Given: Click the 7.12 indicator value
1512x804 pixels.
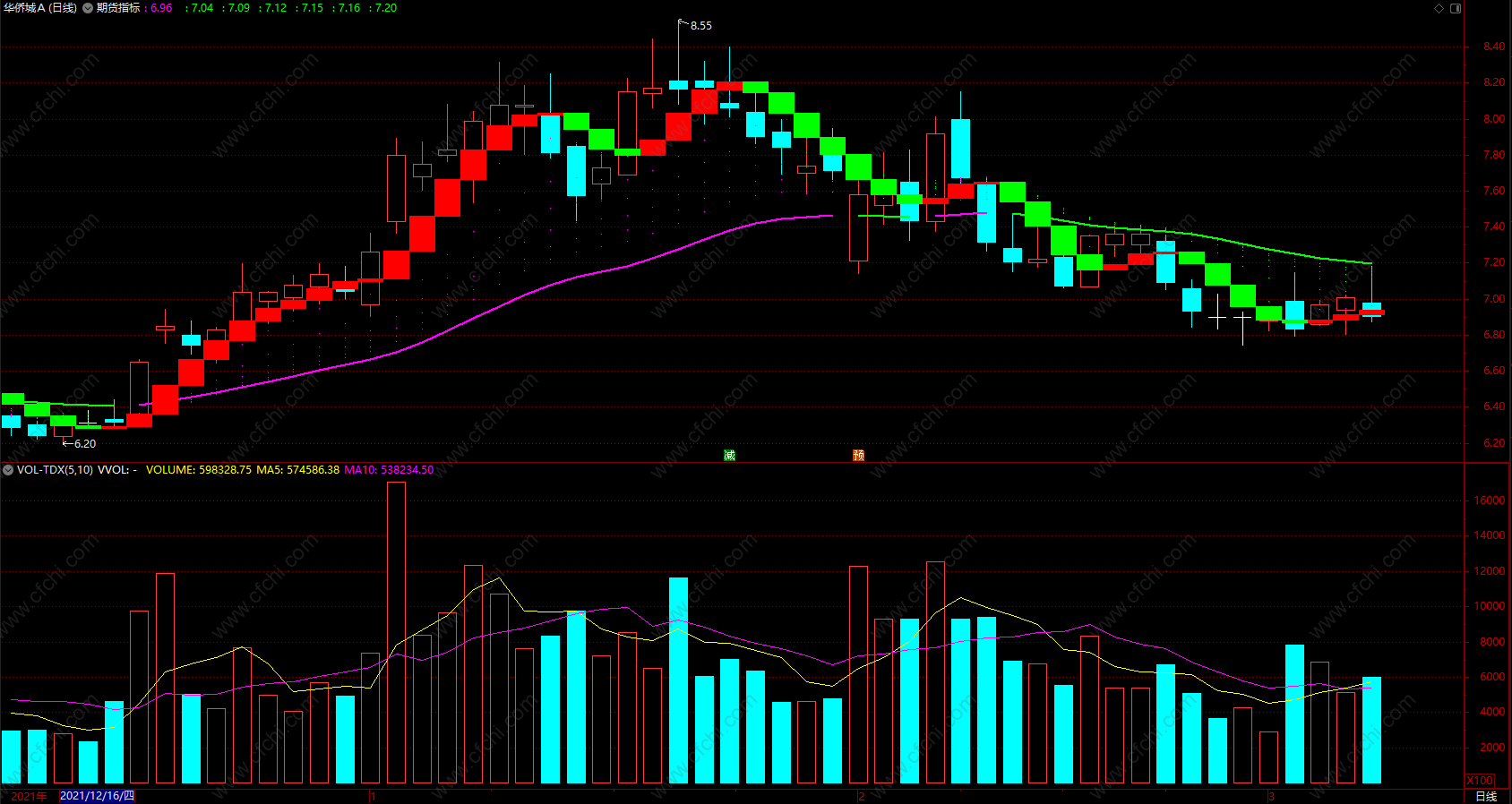Looking at the screenshot, I should coord(276,8).
